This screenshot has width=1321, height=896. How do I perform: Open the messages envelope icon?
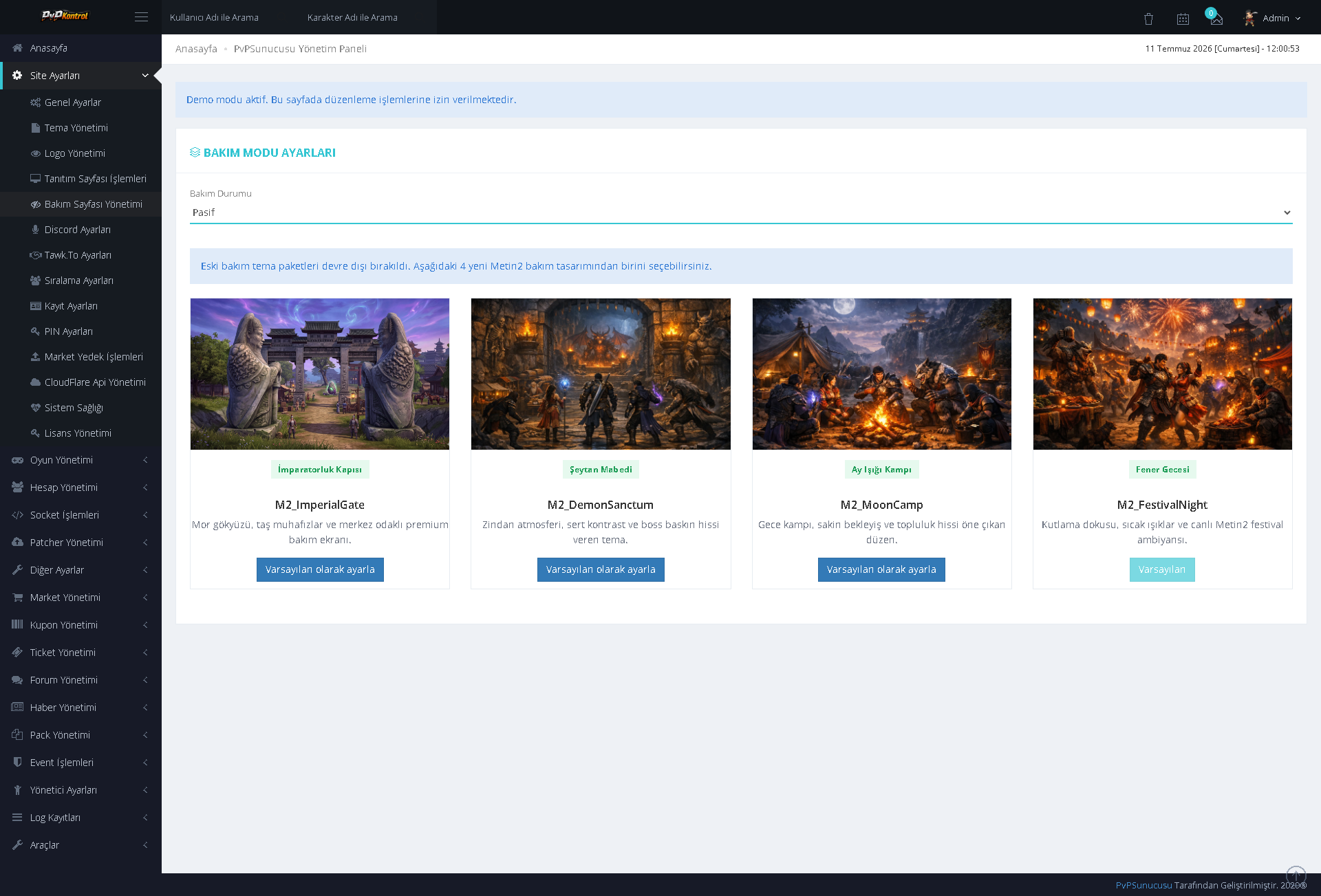point(1216,19)
